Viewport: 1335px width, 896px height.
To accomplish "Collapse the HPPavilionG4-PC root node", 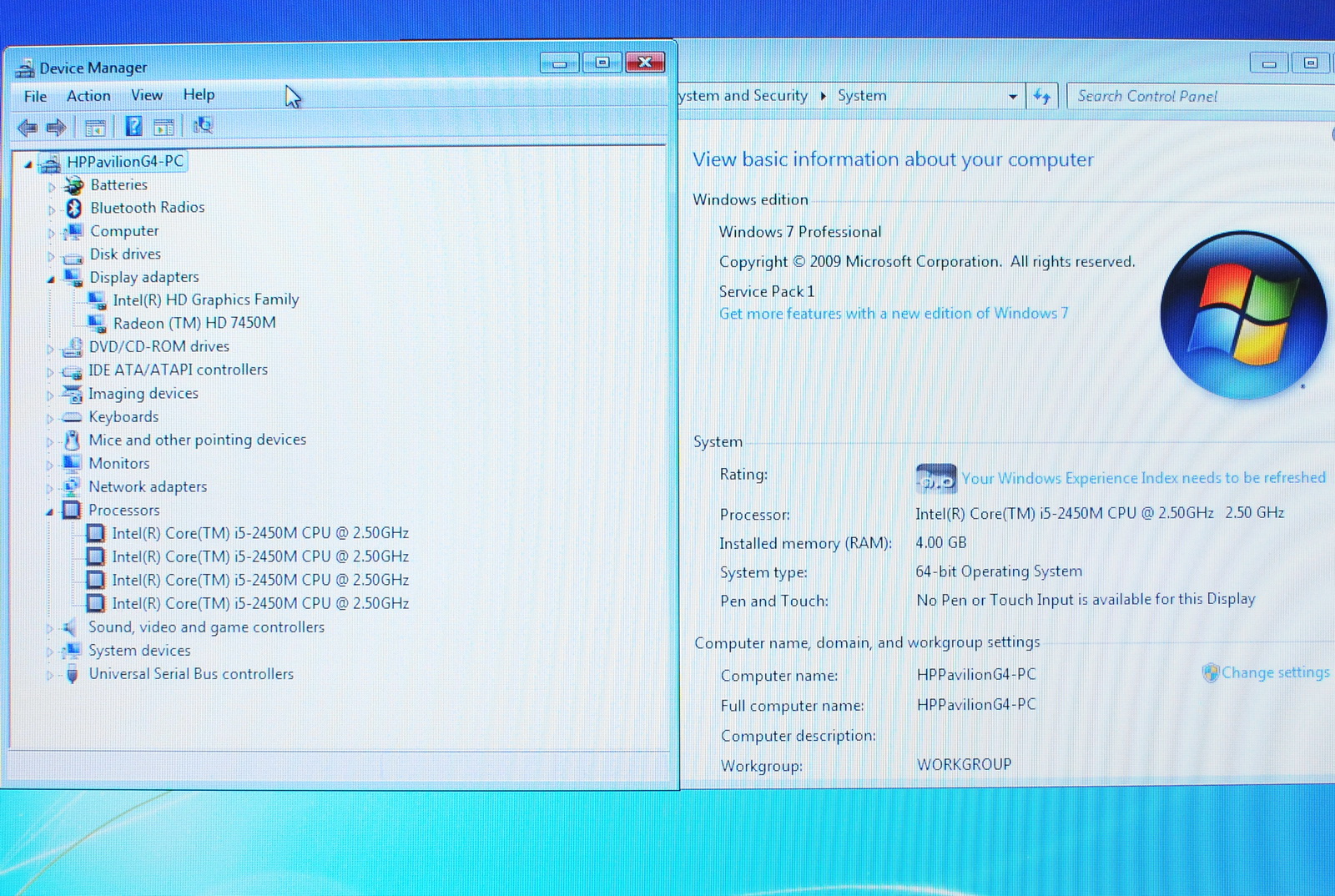I will (x=28, y=164).
